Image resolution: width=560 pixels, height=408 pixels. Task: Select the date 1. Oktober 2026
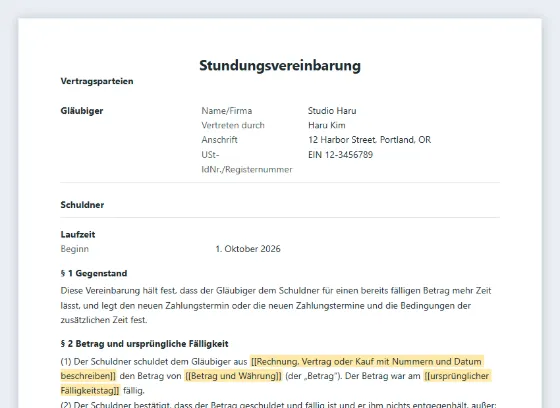click(248, 249)
